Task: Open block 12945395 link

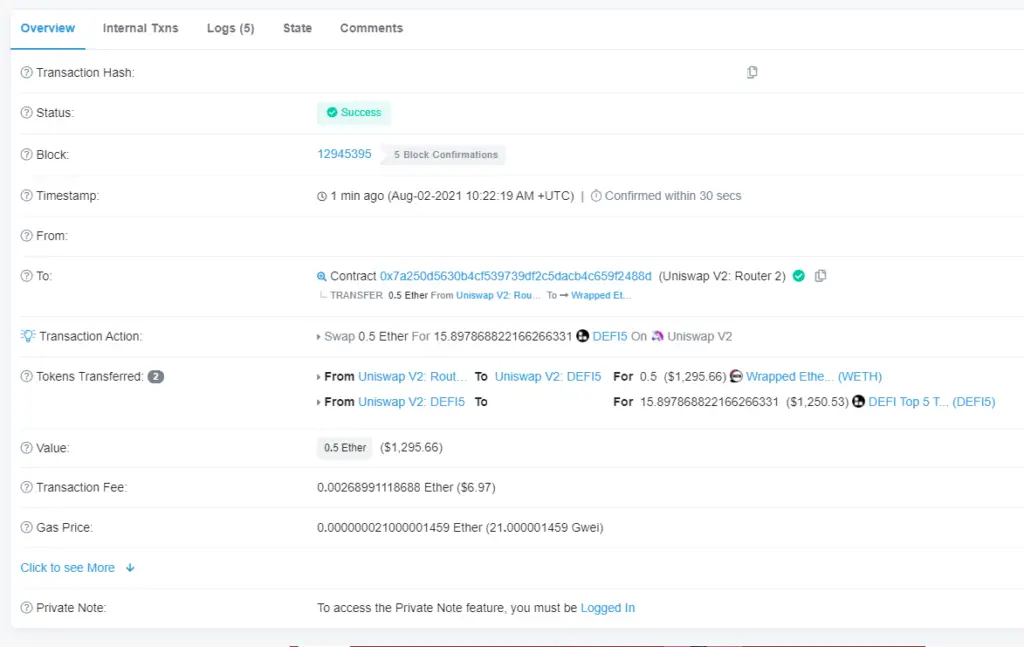Action: click(x=344, y=154)
